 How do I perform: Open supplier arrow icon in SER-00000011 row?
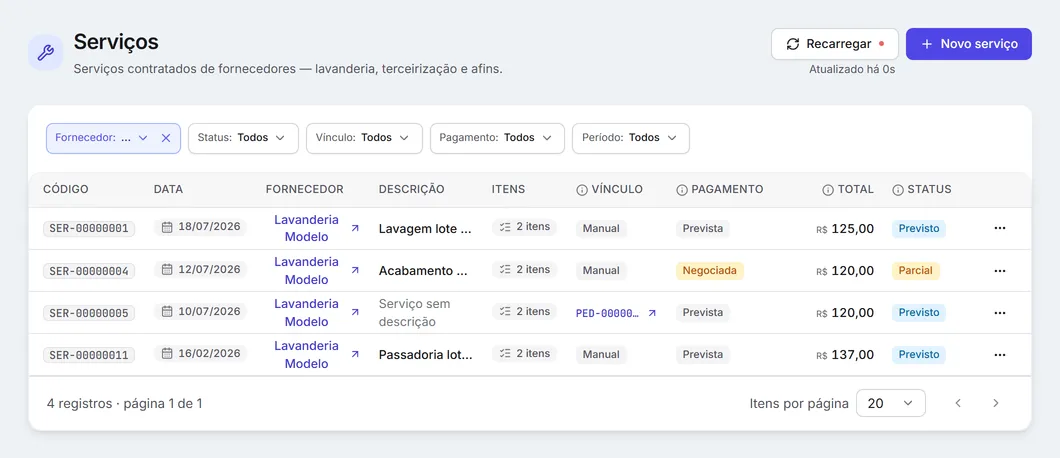[355, 354]
